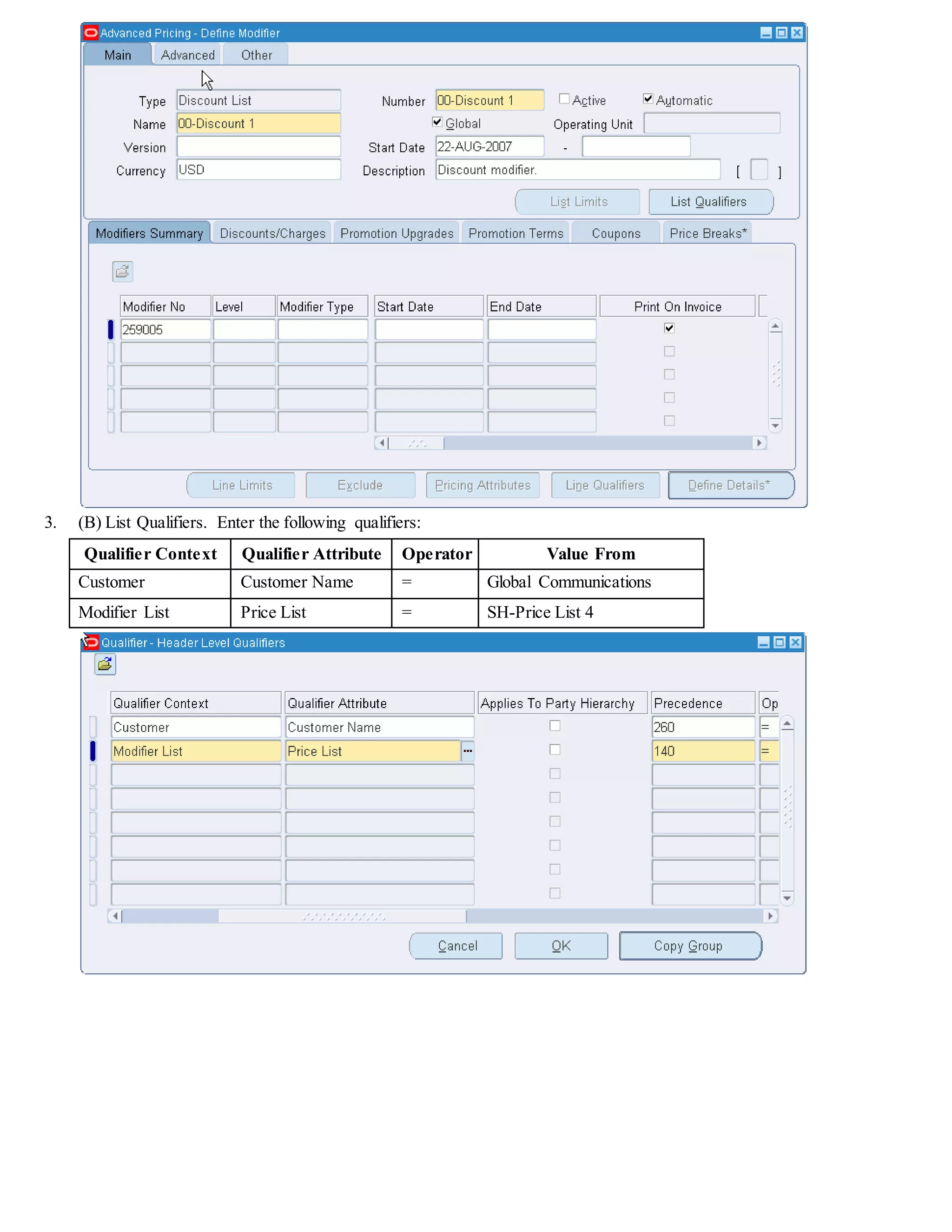Click Oracle logo icon on Define Modifier titlebar
This screenshot has width=952, height=1232.
pyautogui.click(x=91, y=33)
